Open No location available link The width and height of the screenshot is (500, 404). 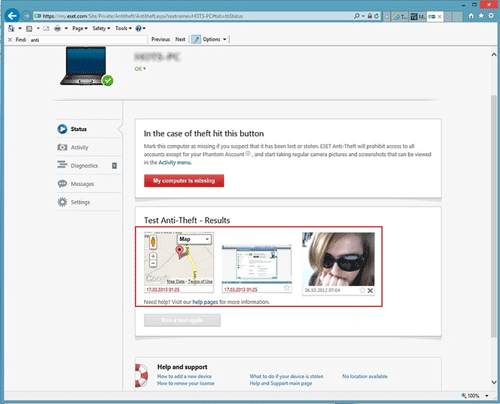point(365,376)
